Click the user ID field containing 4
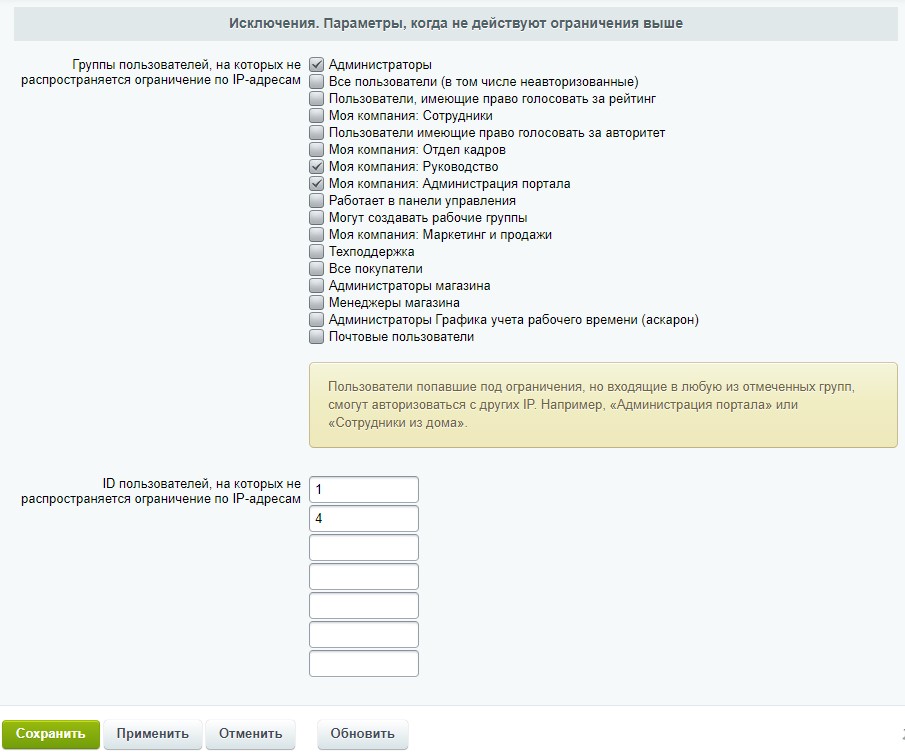905x754 pixels. [x=363, y=518]
